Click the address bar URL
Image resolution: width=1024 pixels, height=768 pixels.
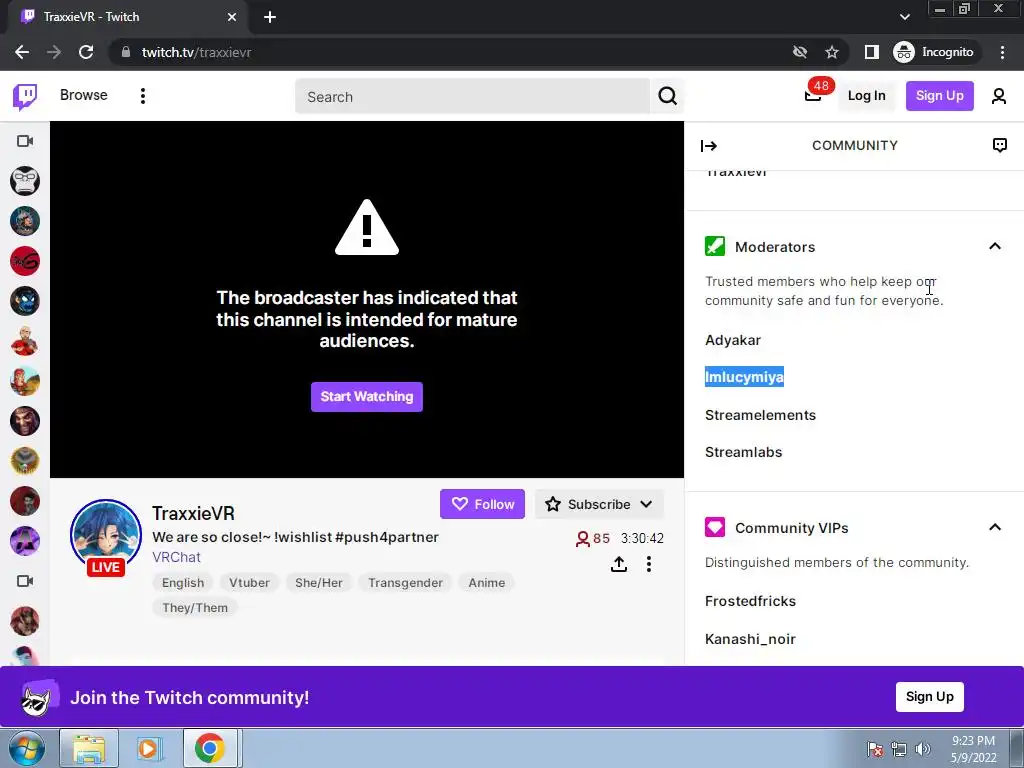pos(197,52)
